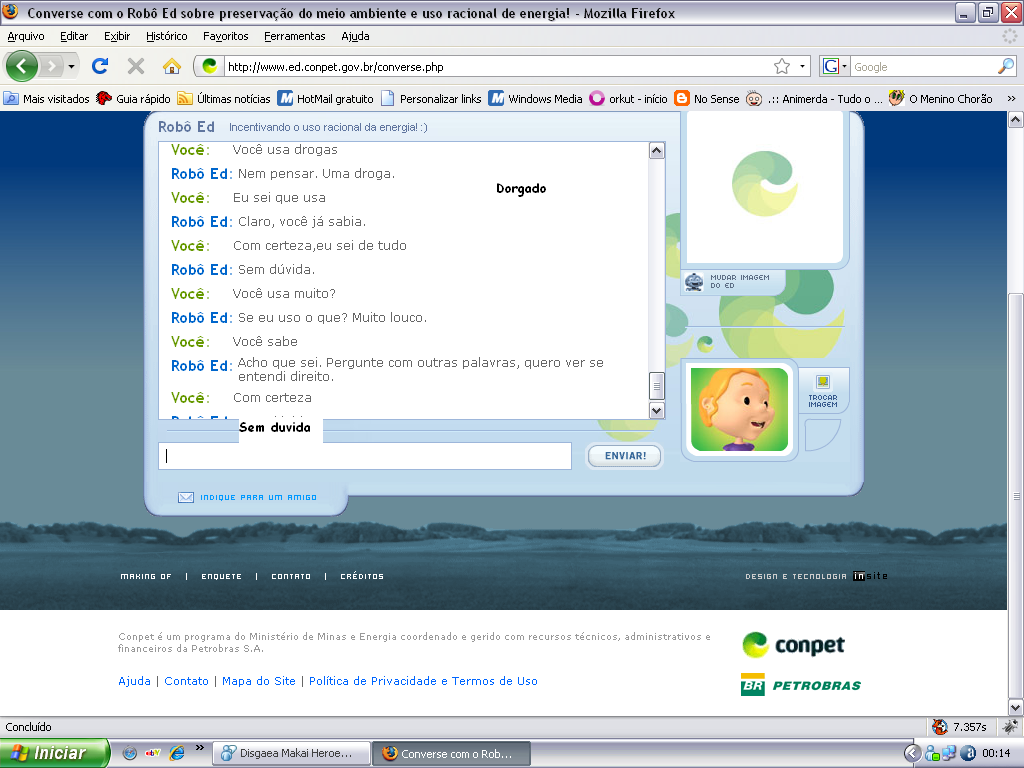Focus the chat message input field
This screenshot has height=768, width=1024.
coord(365,456)
